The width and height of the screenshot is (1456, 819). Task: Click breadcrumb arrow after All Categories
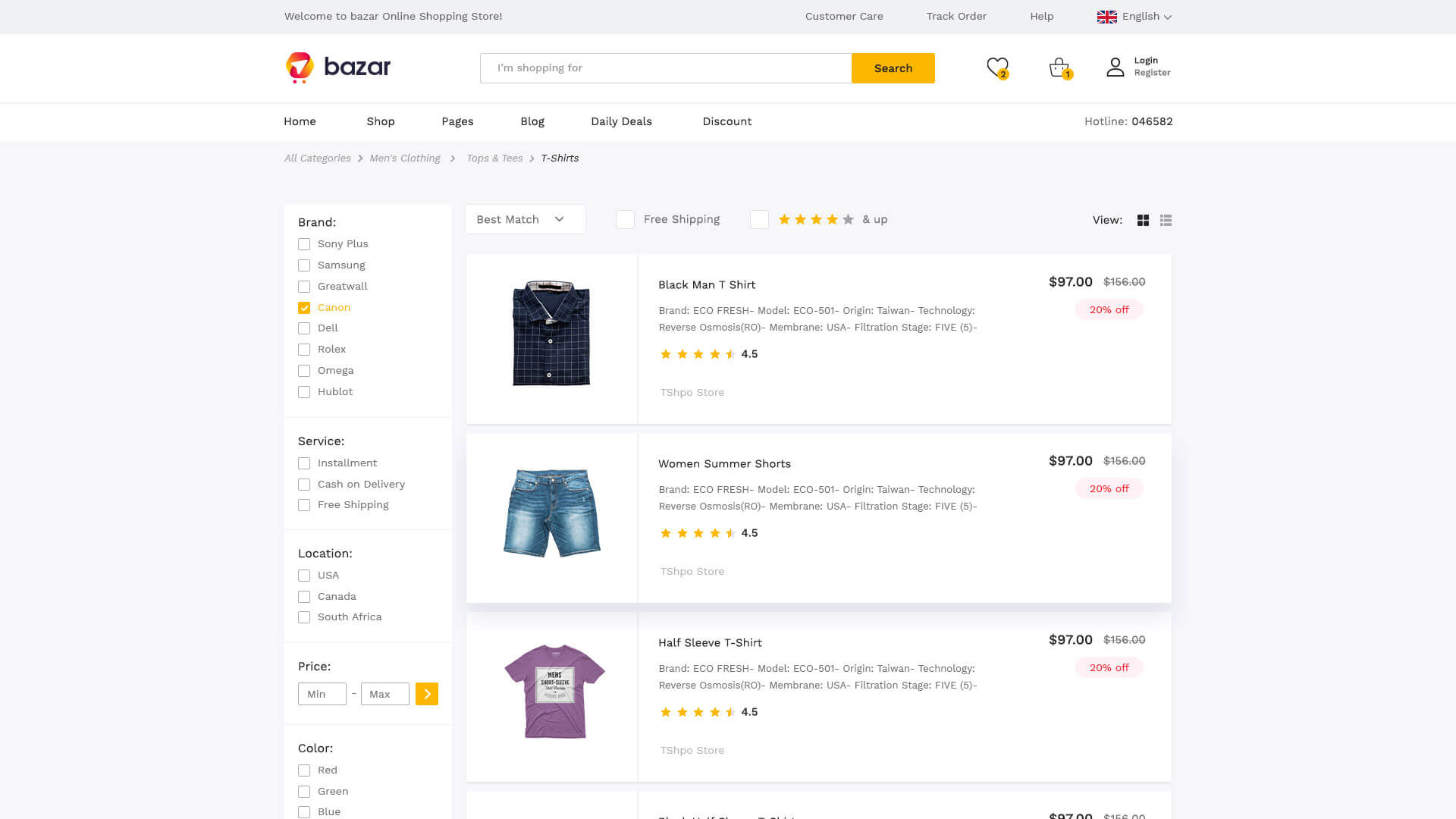point(360,158)
